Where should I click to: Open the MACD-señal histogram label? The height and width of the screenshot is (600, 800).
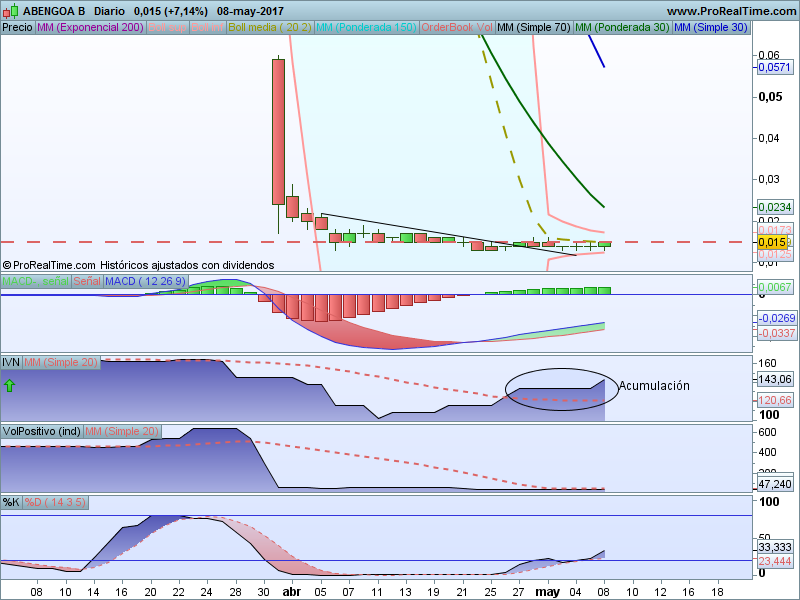click(36, 281)
